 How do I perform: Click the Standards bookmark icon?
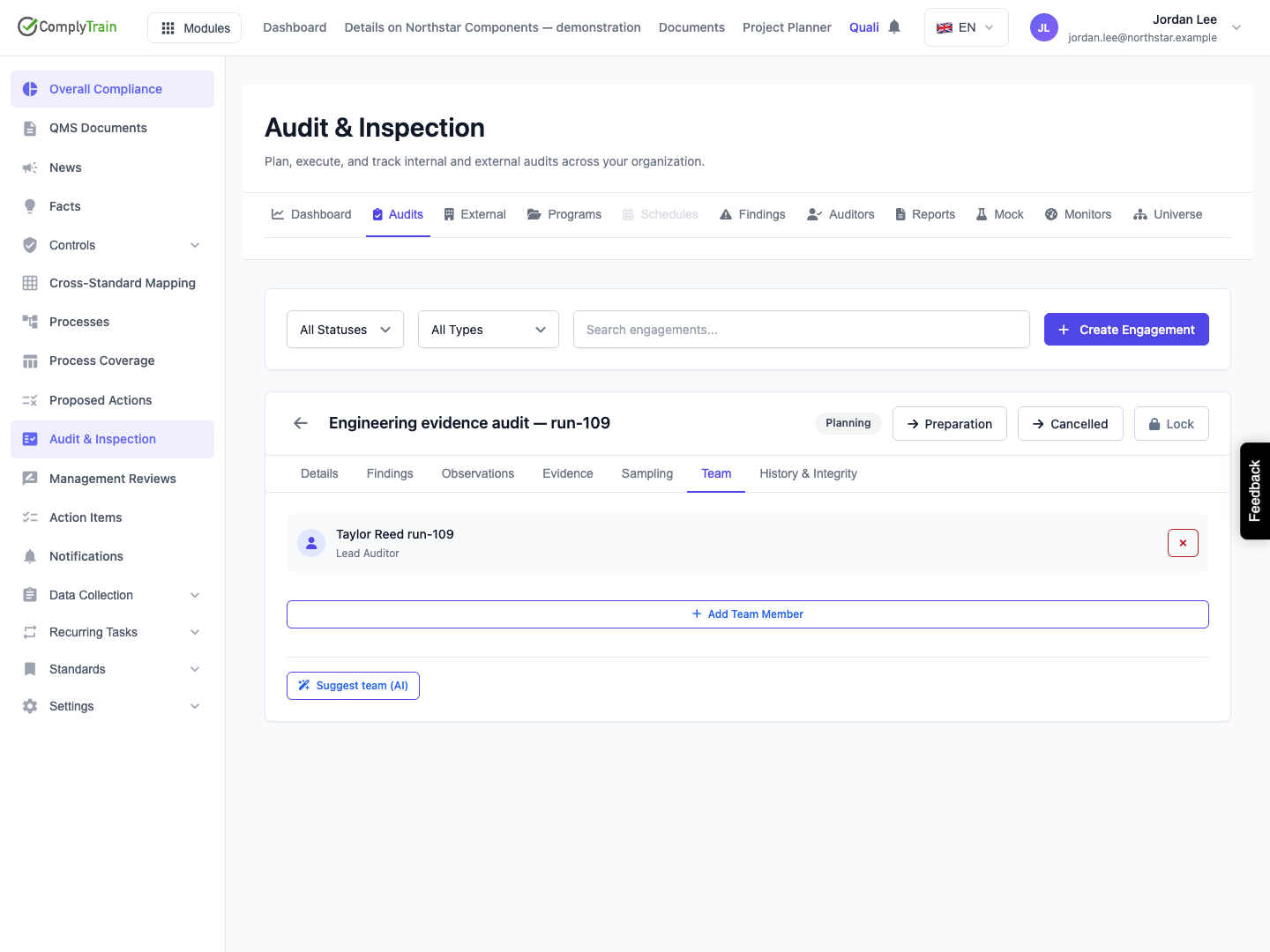point(30,669)
